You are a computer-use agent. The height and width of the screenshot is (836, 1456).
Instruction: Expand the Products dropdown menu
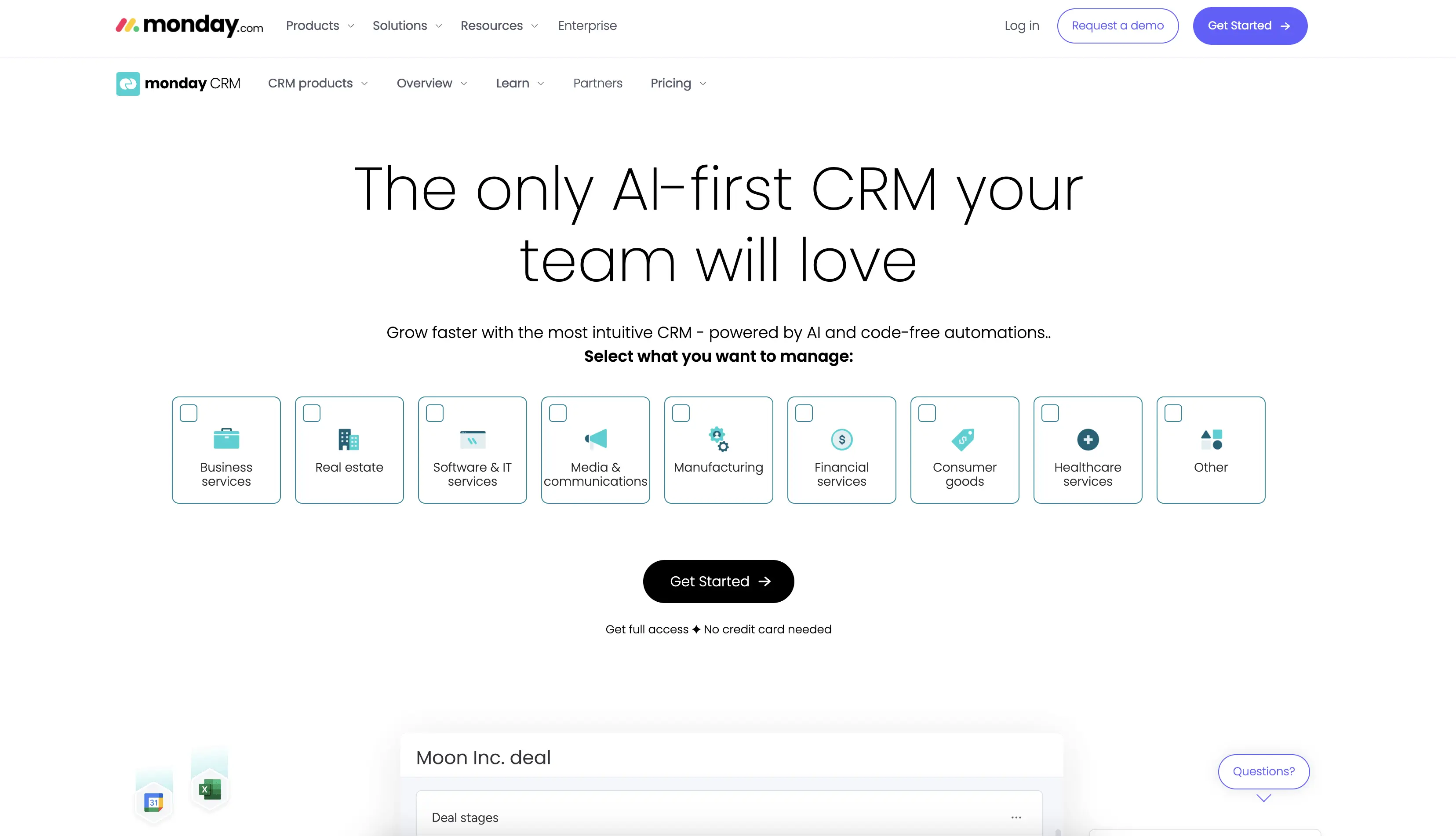(x=320, y=25)
